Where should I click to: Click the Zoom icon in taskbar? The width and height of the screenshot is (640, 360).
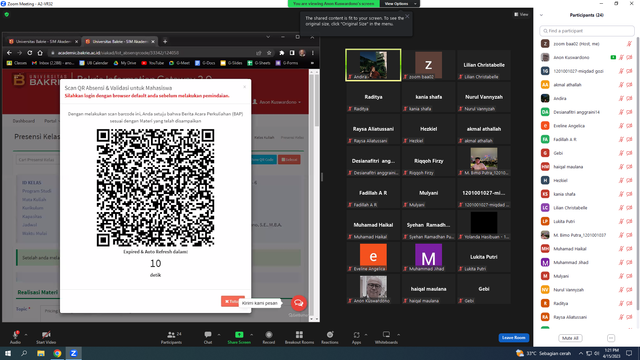[x=73, y=353]
